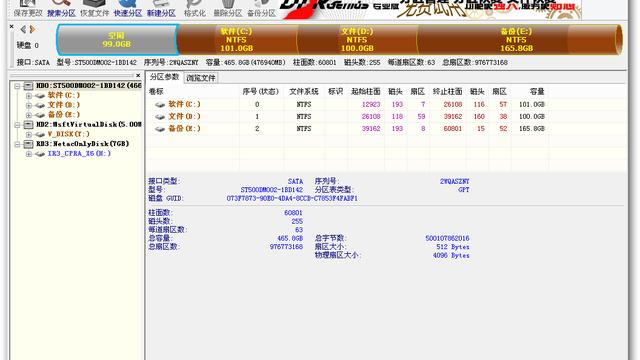Viewport: 640px width, 360px height.
Task: Click the DiskGenius banner advertisement
Action: [431, 9]
